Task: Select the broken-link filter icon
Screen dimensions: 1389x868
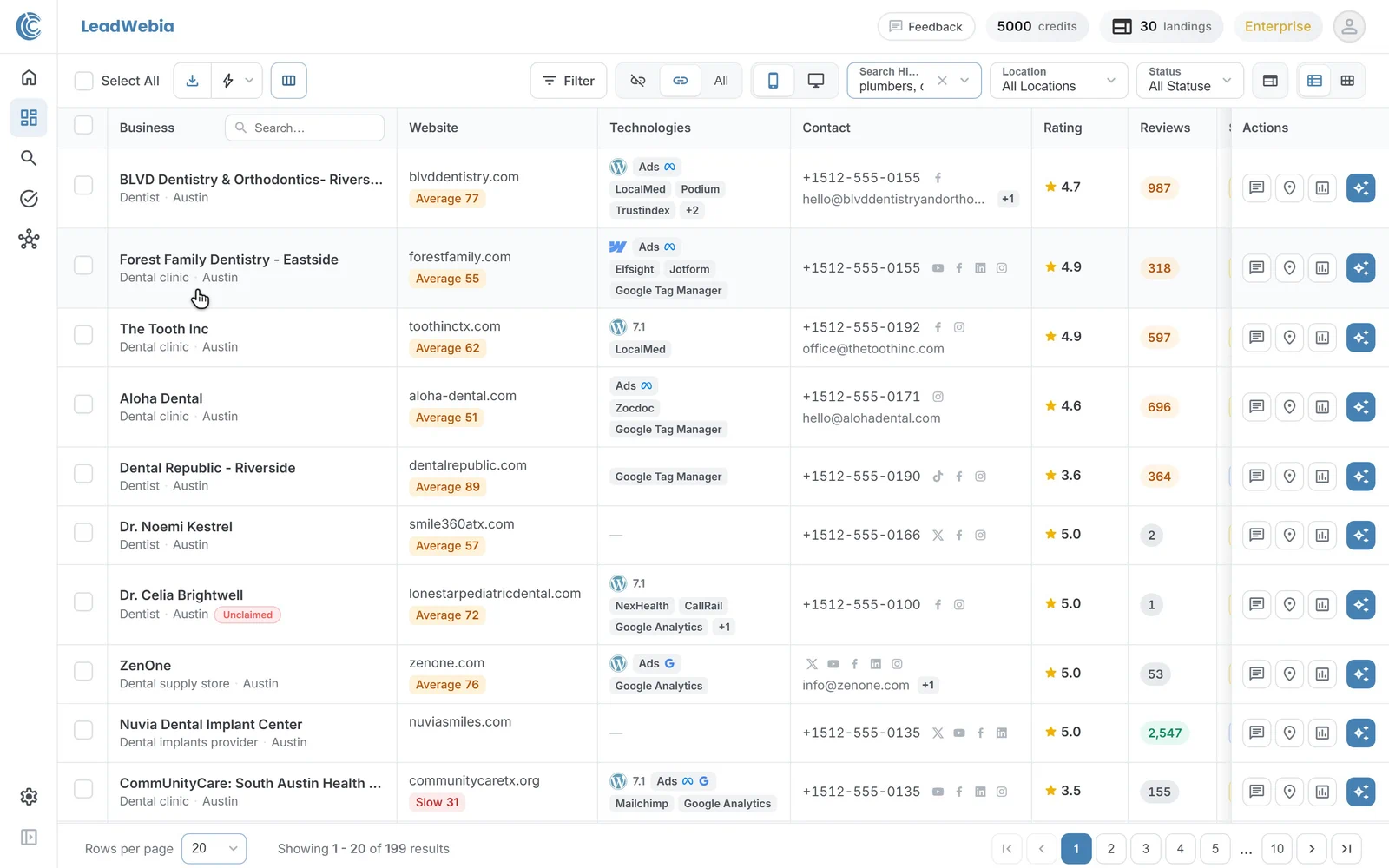Action: [x=638, y=81]
